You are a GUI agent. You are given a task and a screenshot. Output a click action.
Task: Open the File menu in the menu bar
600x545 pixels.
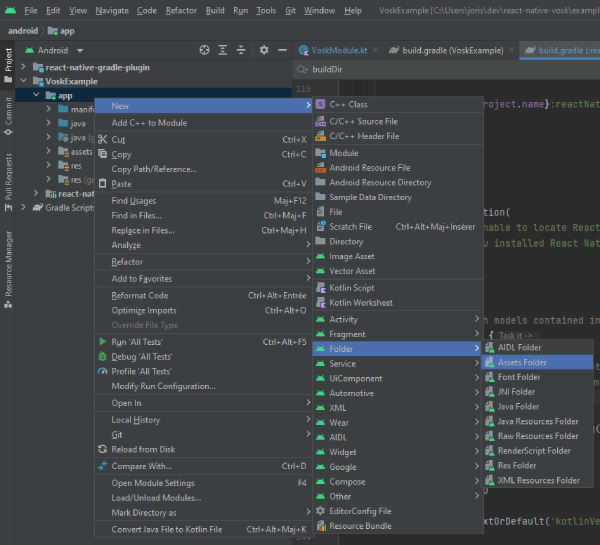31,10
